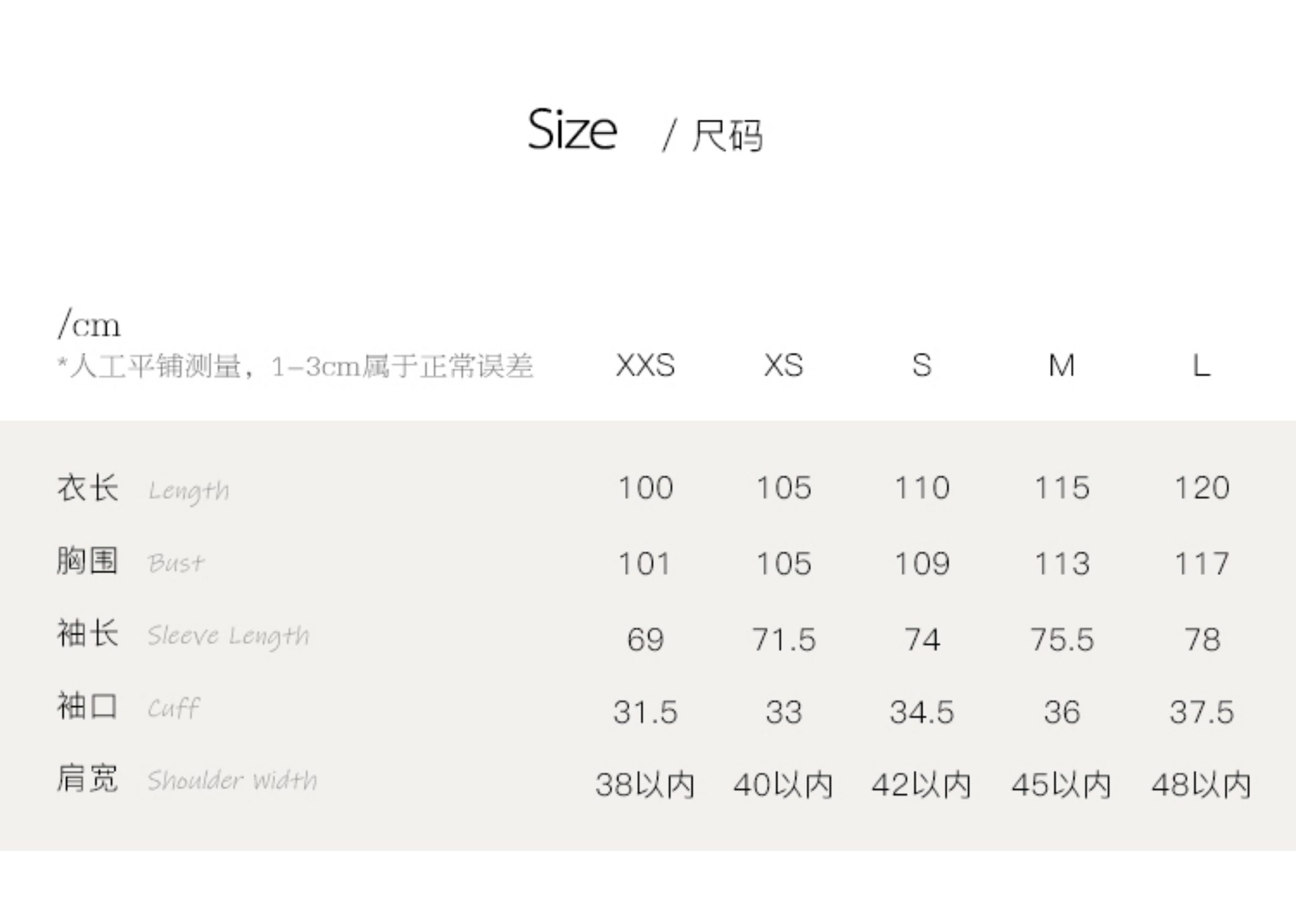
Task: Select the XS column header
Action: point(783,365)
